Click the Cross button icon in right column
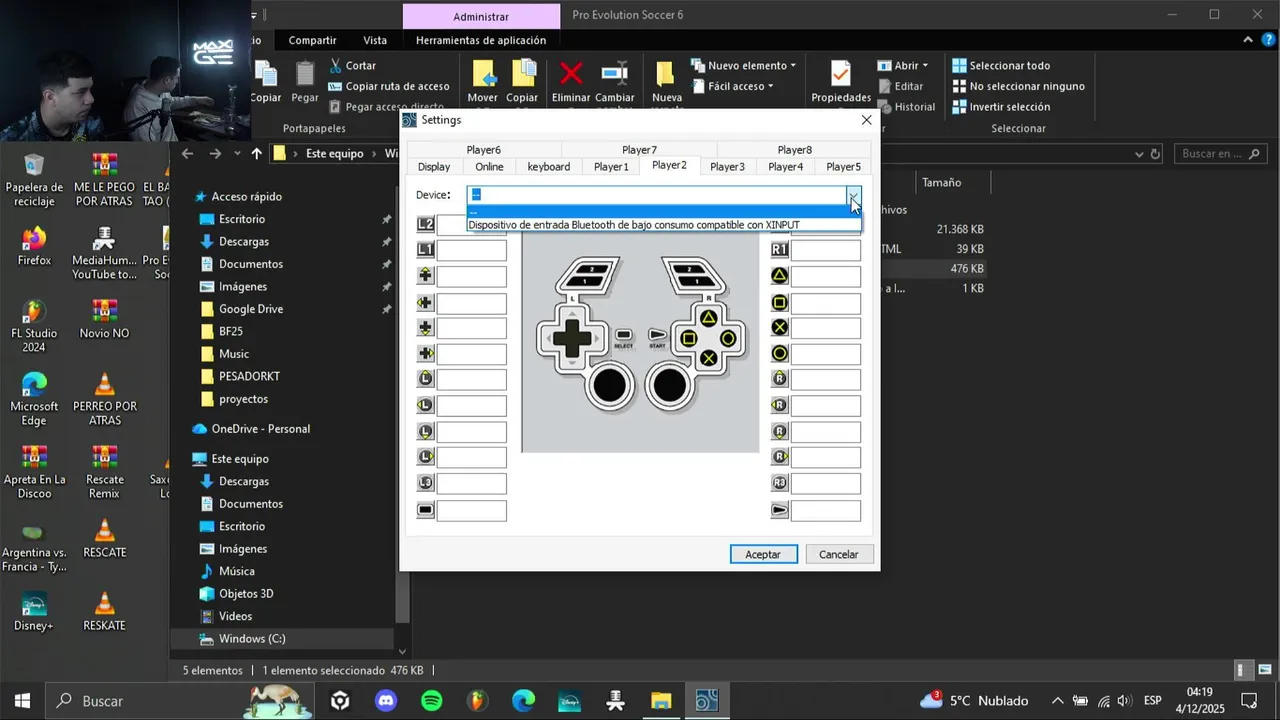1280x720 pixels. [x=780, y=328]
